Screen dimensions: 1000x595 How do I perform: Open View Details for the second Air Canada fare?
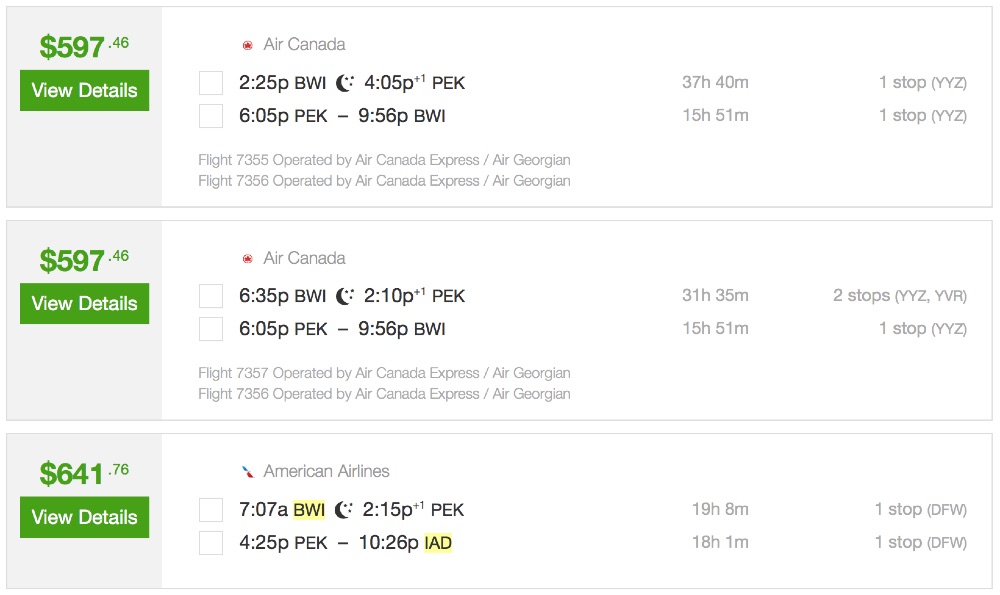84,303
